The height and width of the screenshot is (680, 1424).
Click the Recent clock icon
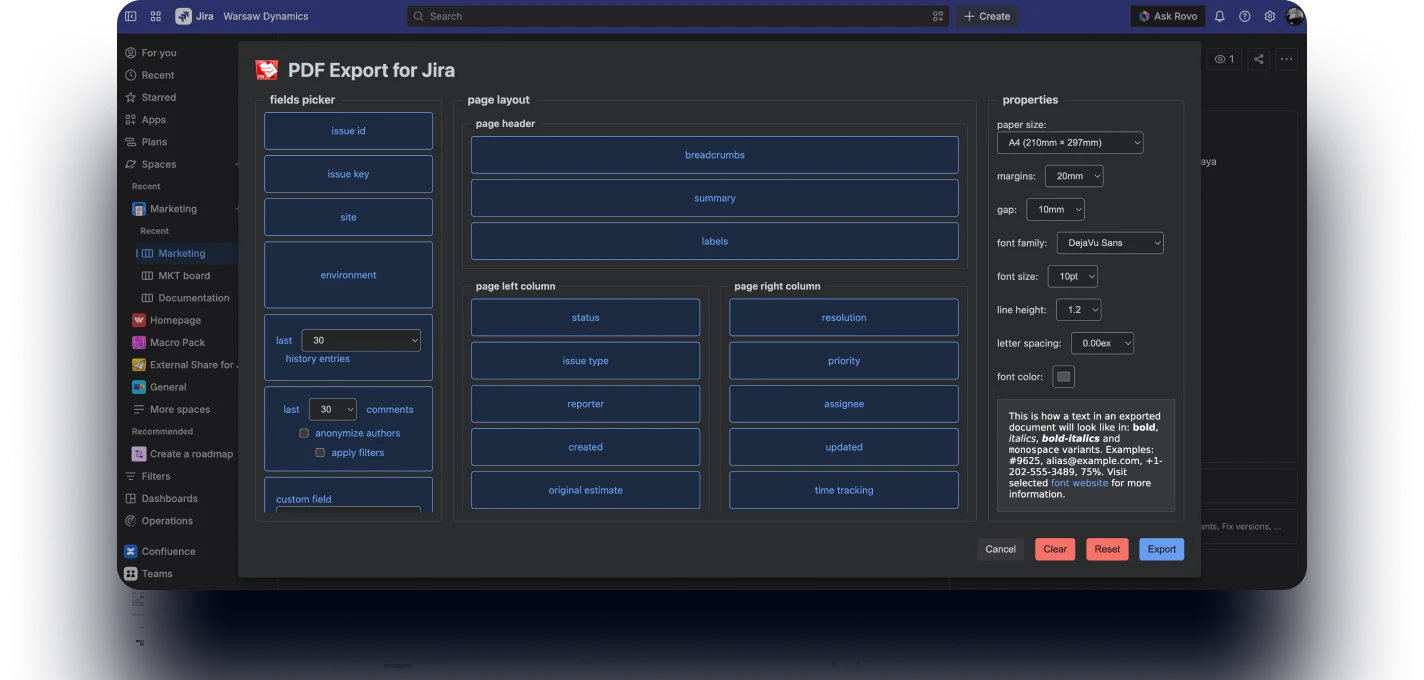pyautogui.click(x=131, y=75)
